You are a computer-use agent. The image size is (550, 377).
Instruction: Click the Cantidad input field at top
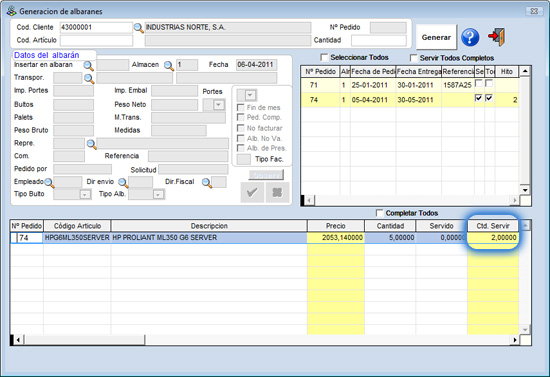(x=379, y=41)
